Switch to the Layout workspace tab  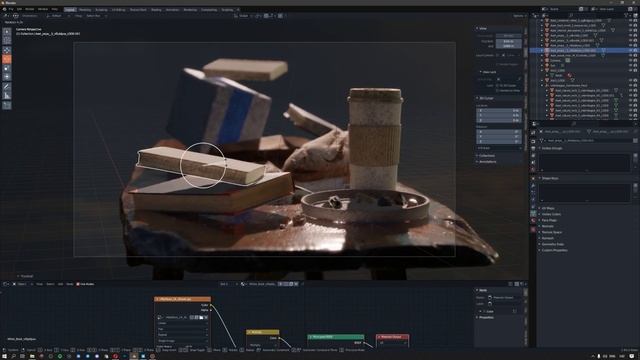pyautogui.click(x=70, y=9)
